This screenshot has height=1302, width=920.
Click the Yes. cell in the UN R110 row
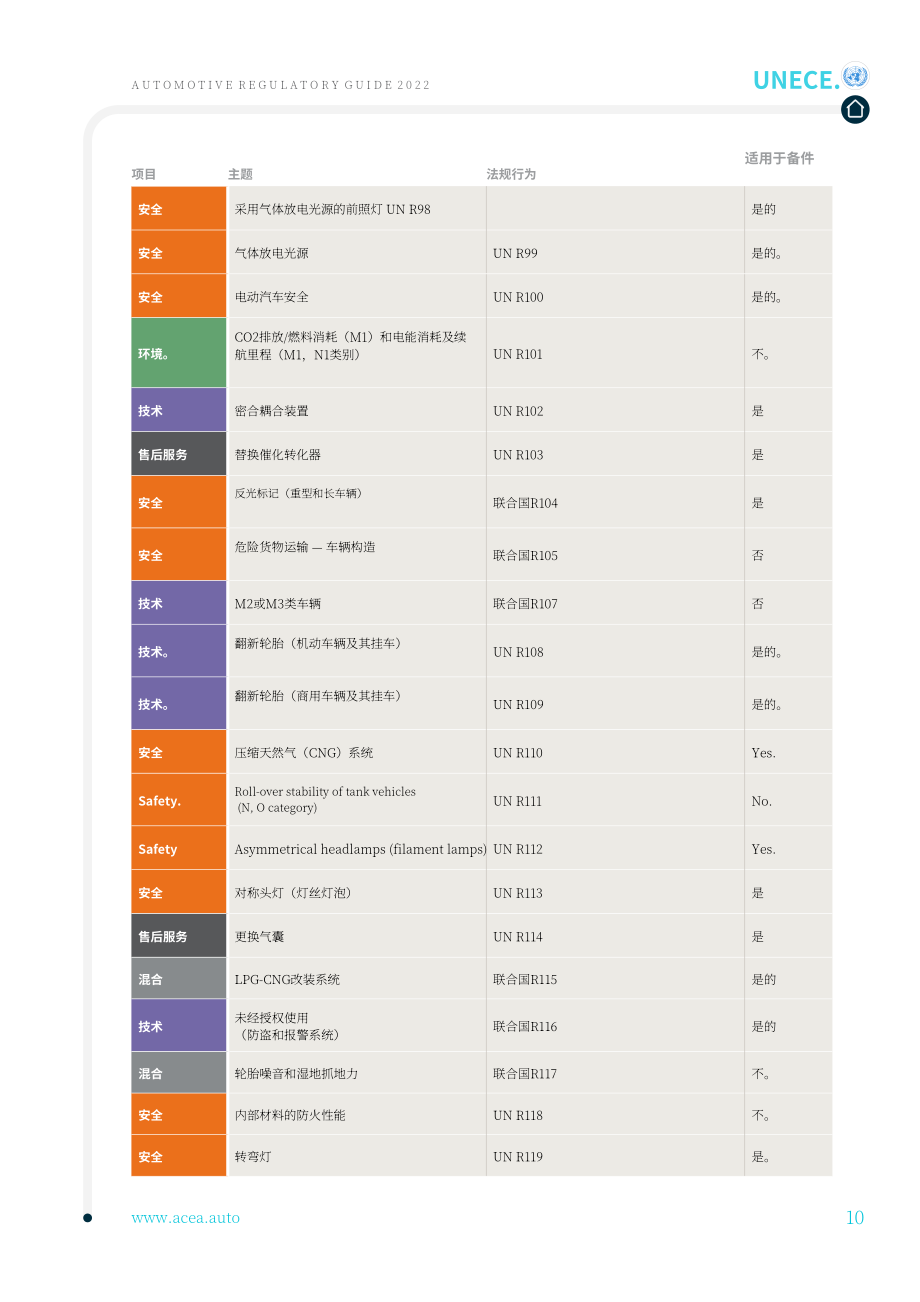pos(788,752)
